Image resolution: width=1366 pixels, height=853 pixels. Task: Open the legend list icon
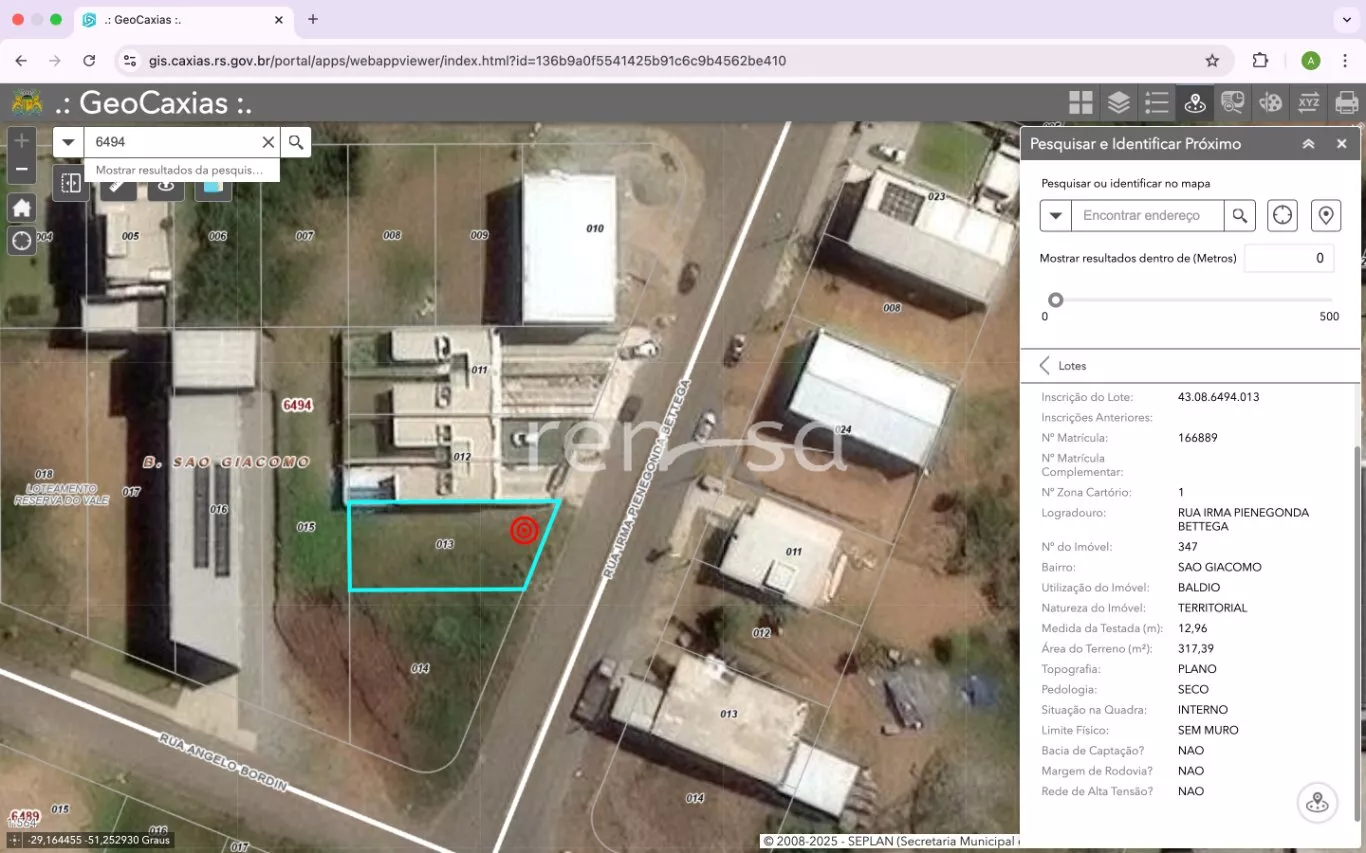pyautogui.click(x=1156, y=102)
